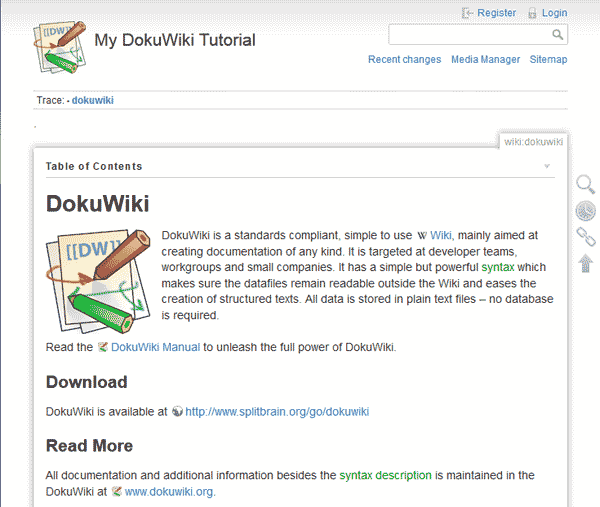This screenshot has height=507, width=600.
Task: Open the DokuWiki Manual link
Action: [155, 347]
